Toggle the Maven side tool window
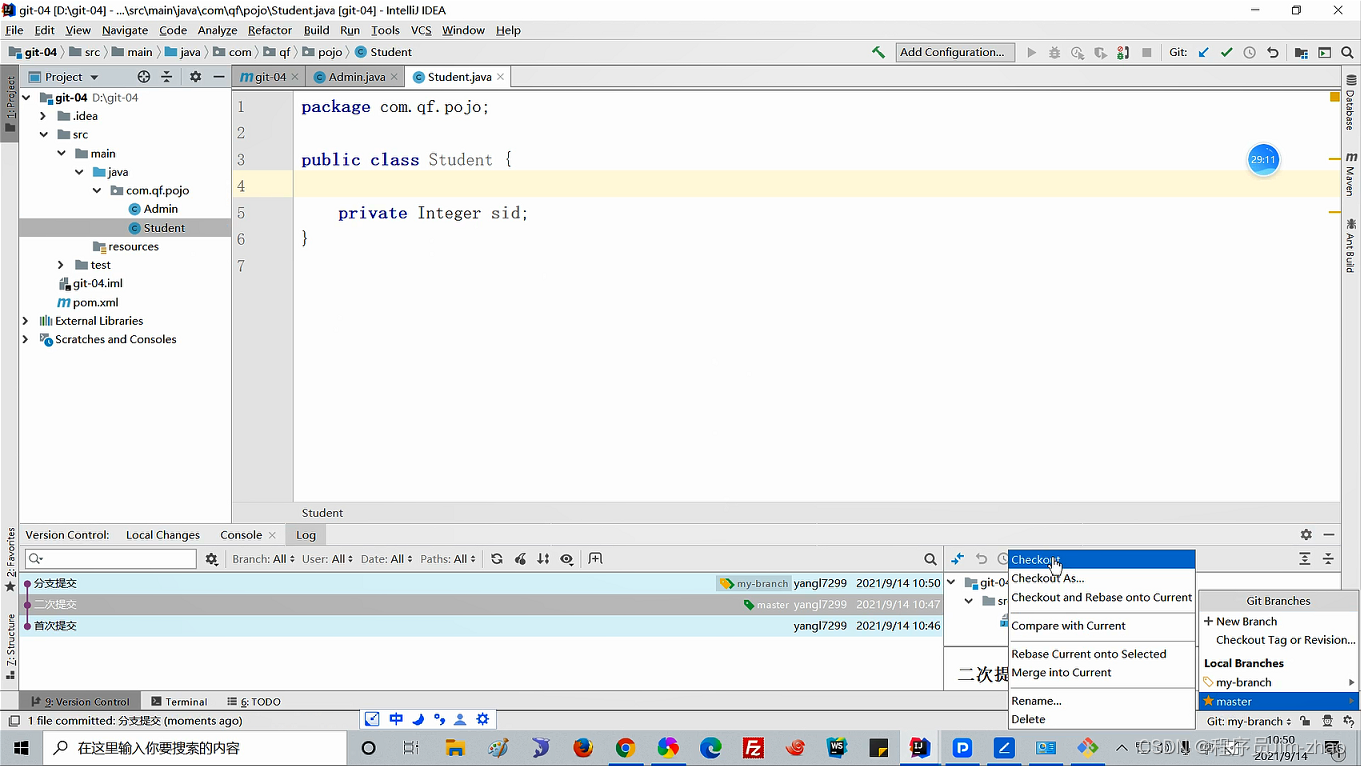This screenshot has width=1361, height=766. [1350, 174]
